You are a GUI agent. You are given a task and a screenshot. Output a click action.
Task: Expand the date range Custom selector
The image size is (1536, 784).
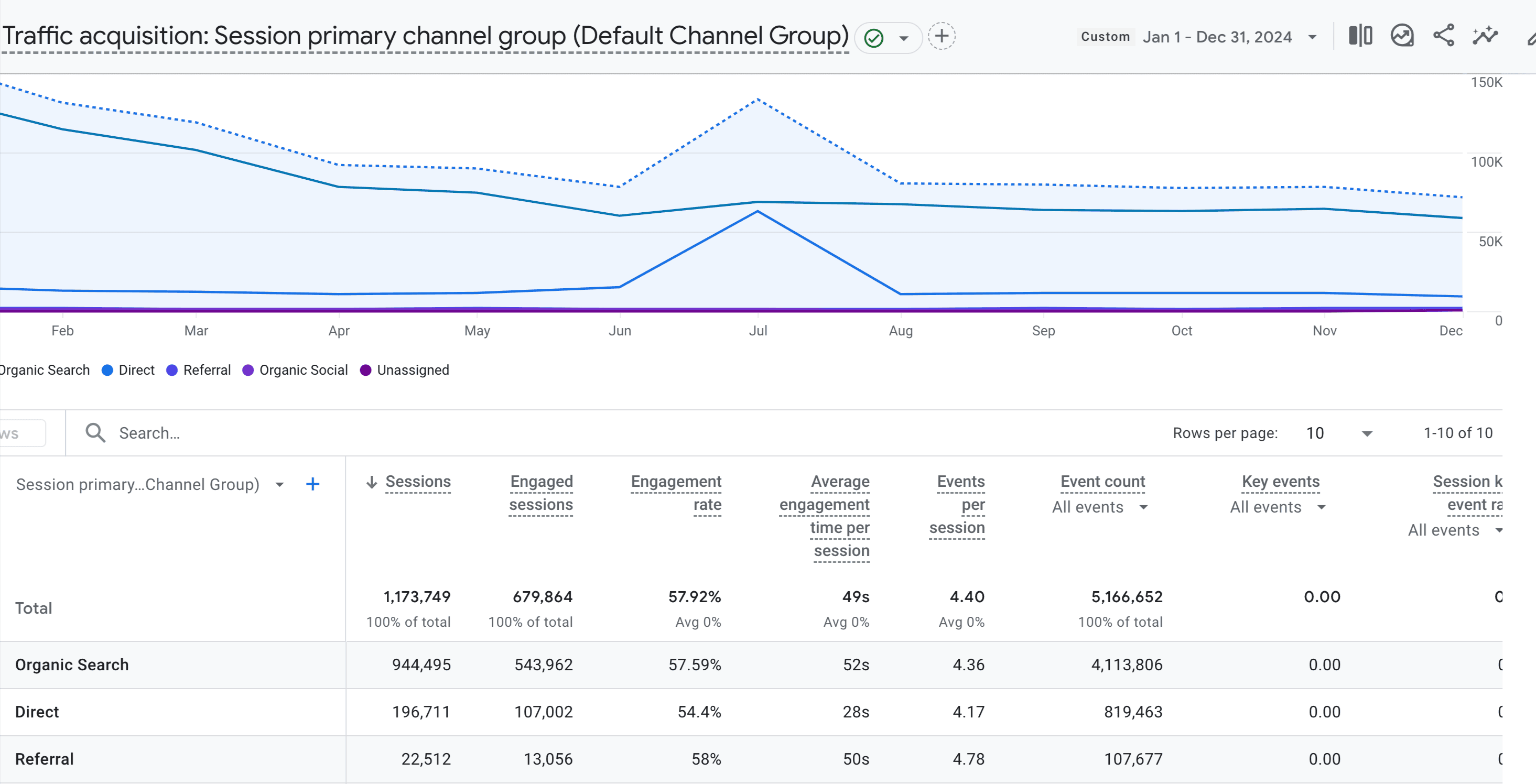click(x=1313, y=36)
